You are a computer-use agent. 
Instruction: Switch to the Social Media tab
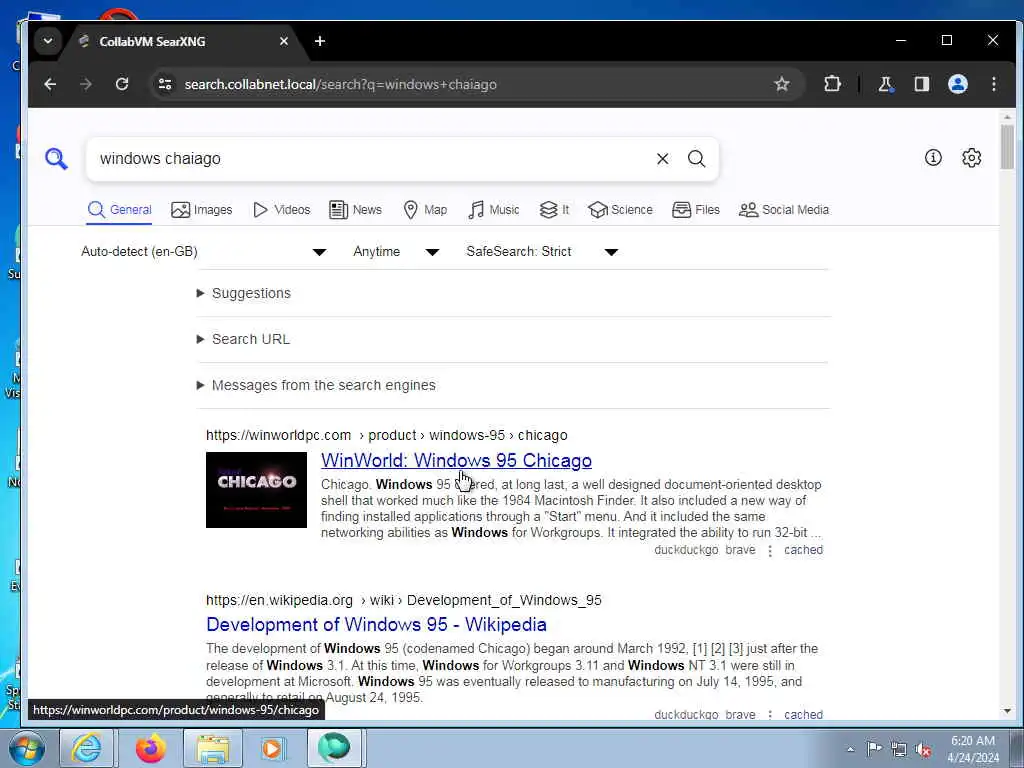(x=784, y=210)
